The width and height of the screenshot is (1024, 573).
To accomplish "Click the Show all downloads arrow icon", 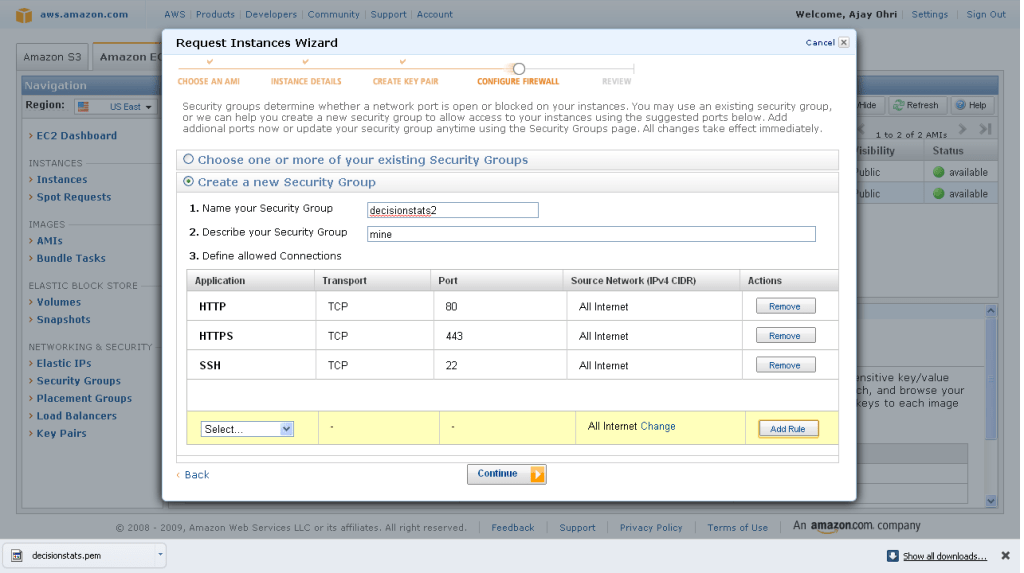I will pos(892,556).
